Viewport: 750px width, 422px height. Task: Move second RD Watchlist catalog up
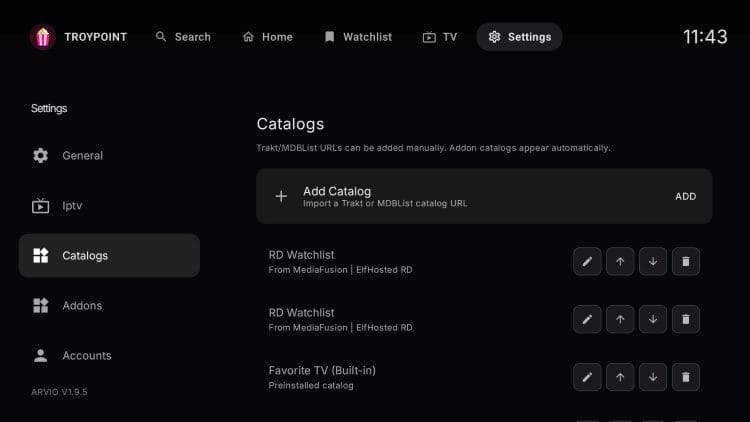click(620, 320)
